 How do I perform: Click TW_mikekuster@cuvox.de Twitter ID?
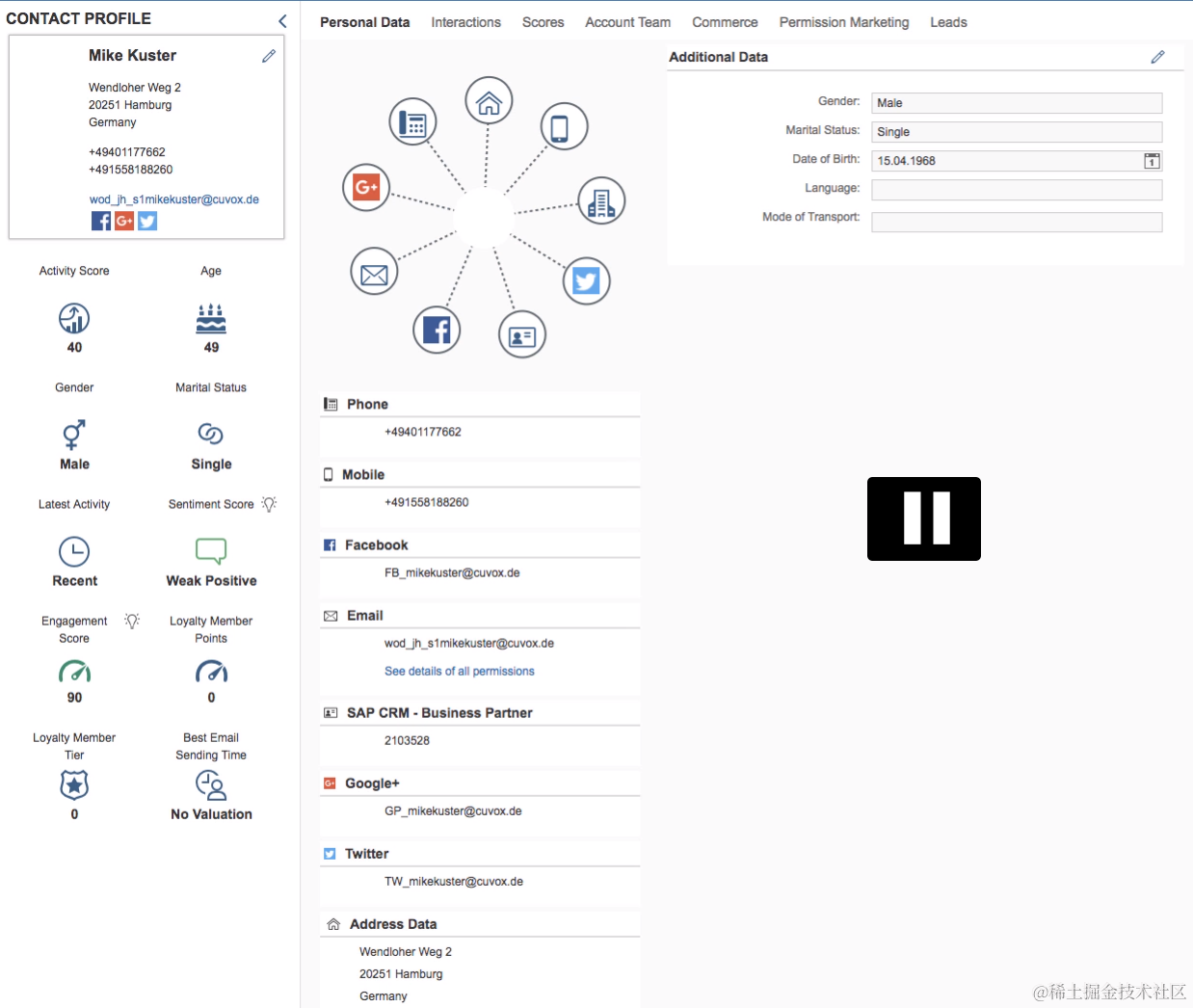pyautogui.click(x=453, y=881)
